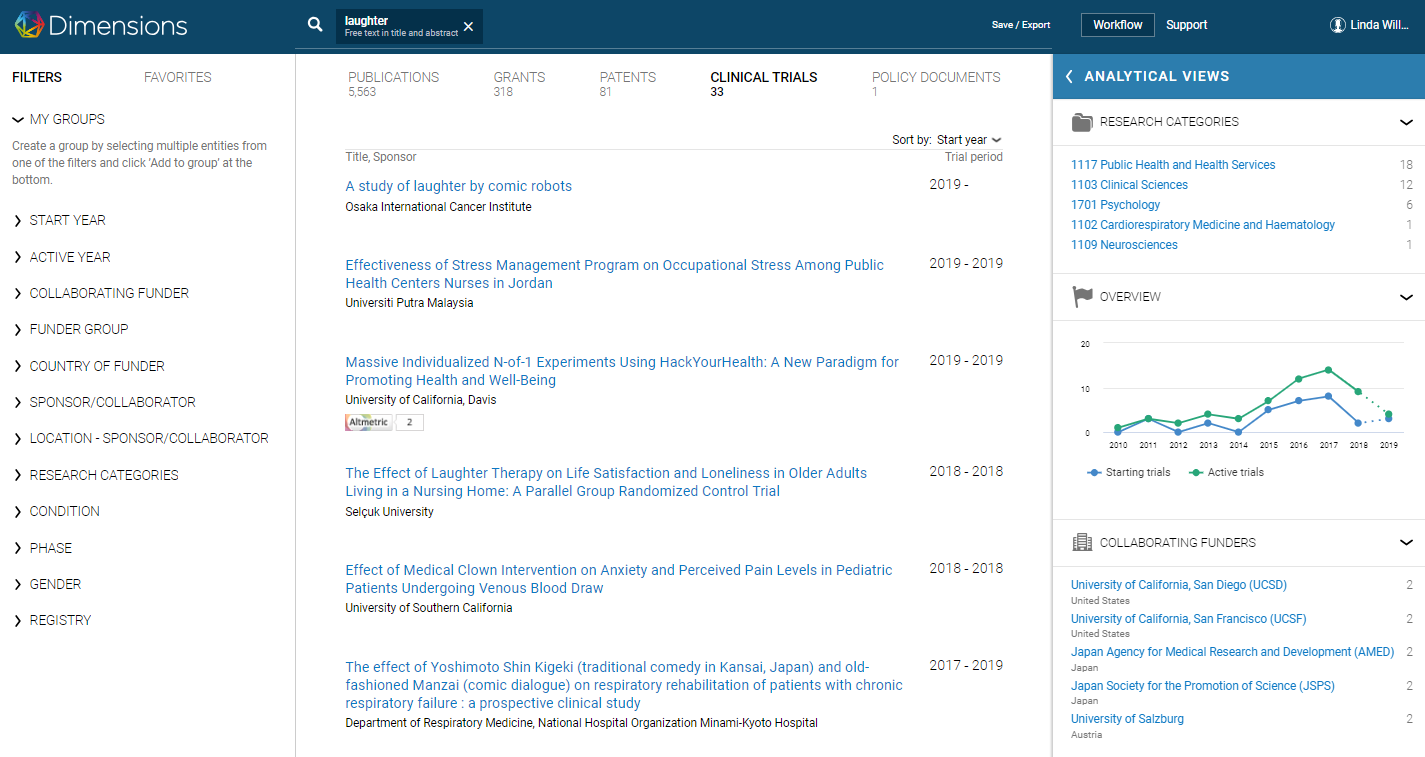Click the Dimensions logo icon
Screen dimensions: 1425x757
tap(28, 25)
